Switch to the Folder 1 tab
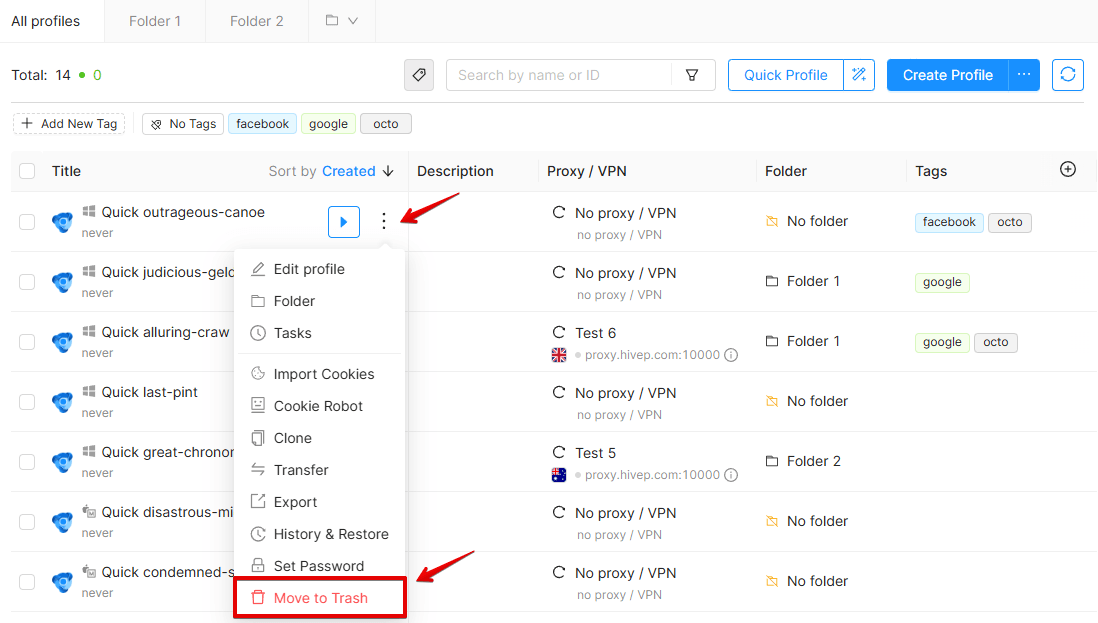 155,21
